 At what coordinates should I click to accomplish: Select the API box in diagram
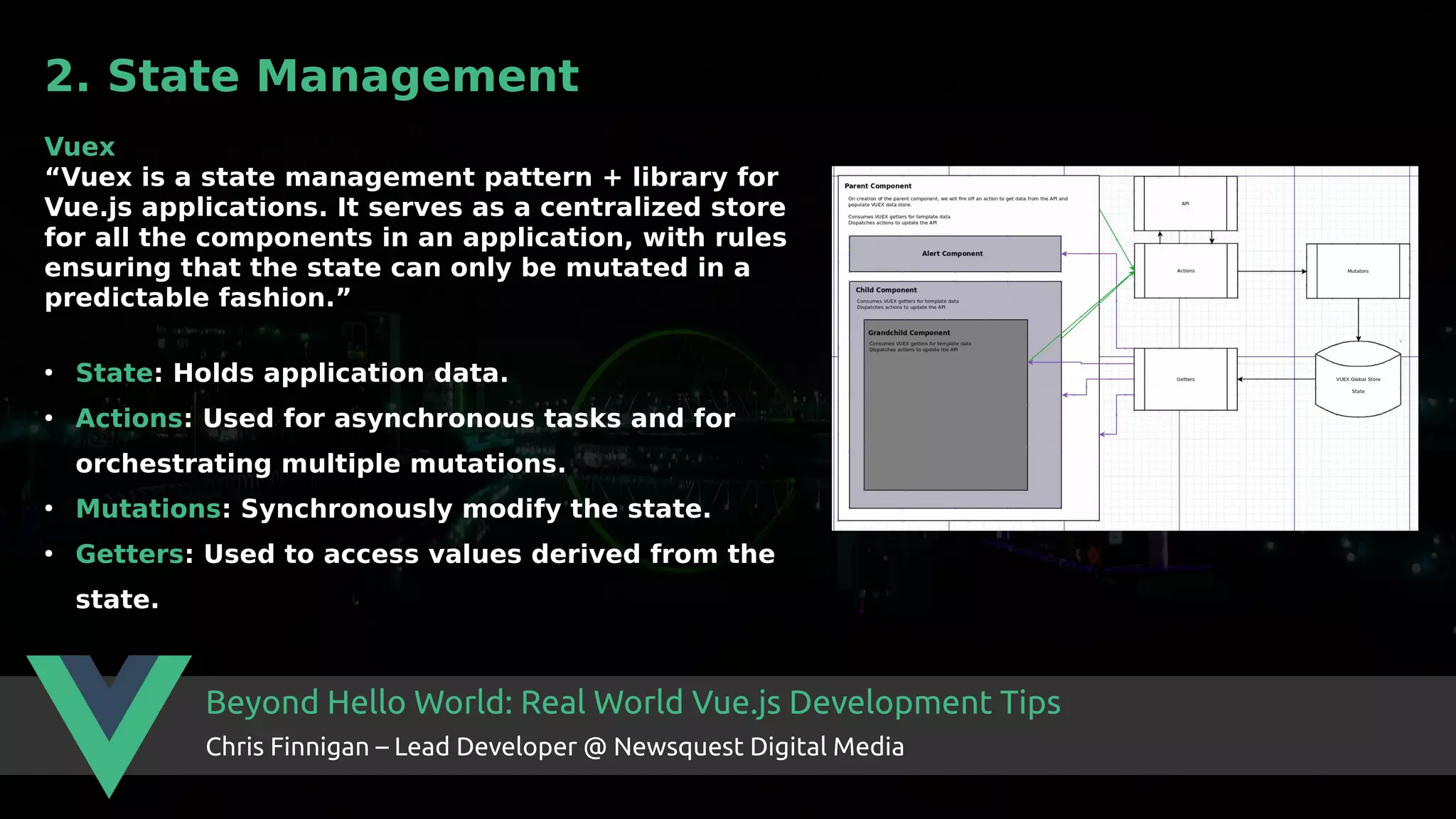pyautogui.click(x=1185, y=204)
